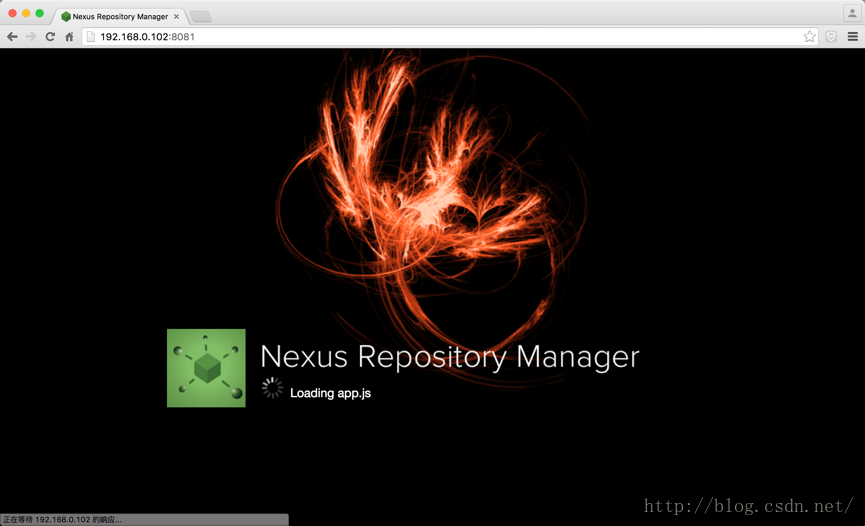Click the 'Loading app.js' status text
This screenshot has width=865, height=526.
tap(330, 393)
